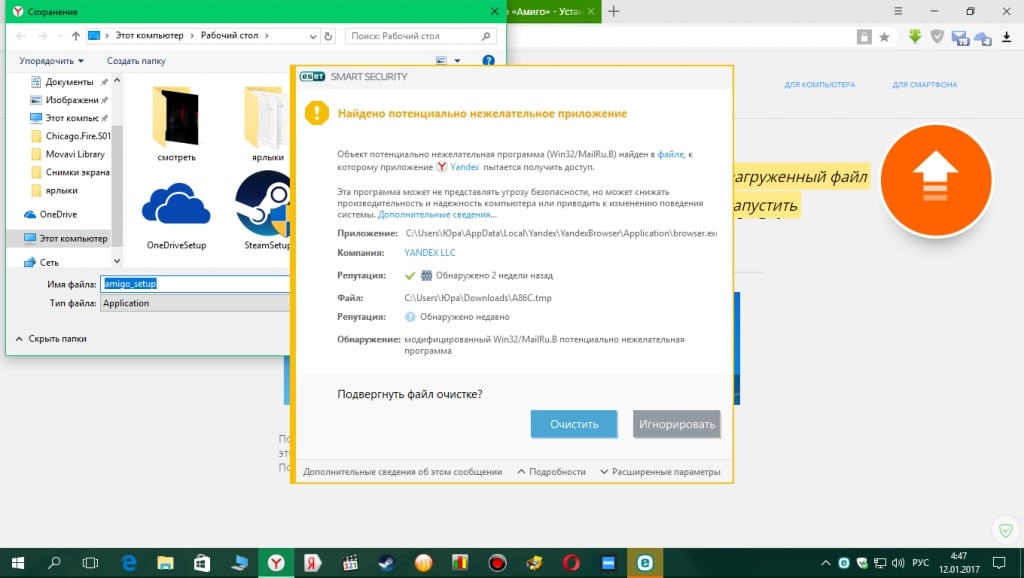Collapse folders with Скрыть папки
This screenshot has height=578, width=1024.
click(x=51, y=338)
